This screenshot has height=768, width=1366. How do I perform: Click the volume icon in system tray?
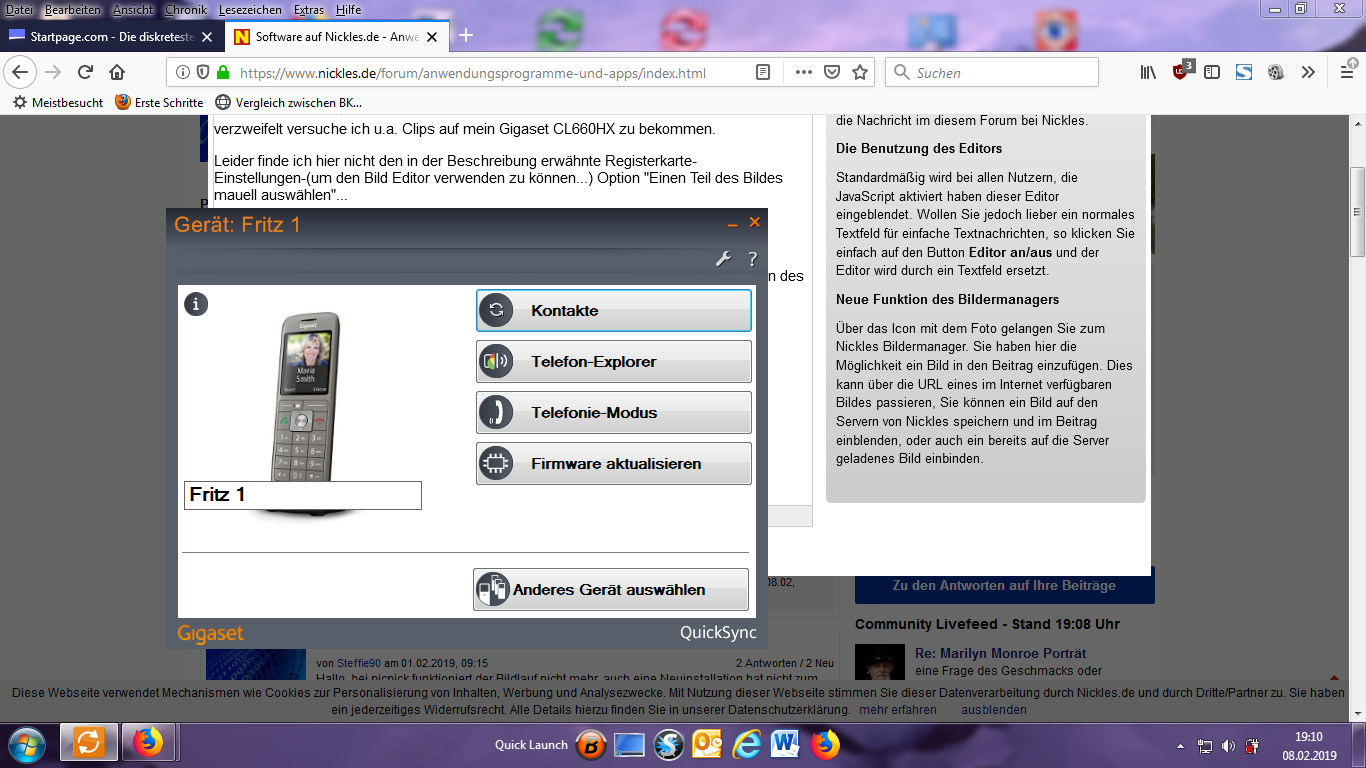coord(1228,746)
